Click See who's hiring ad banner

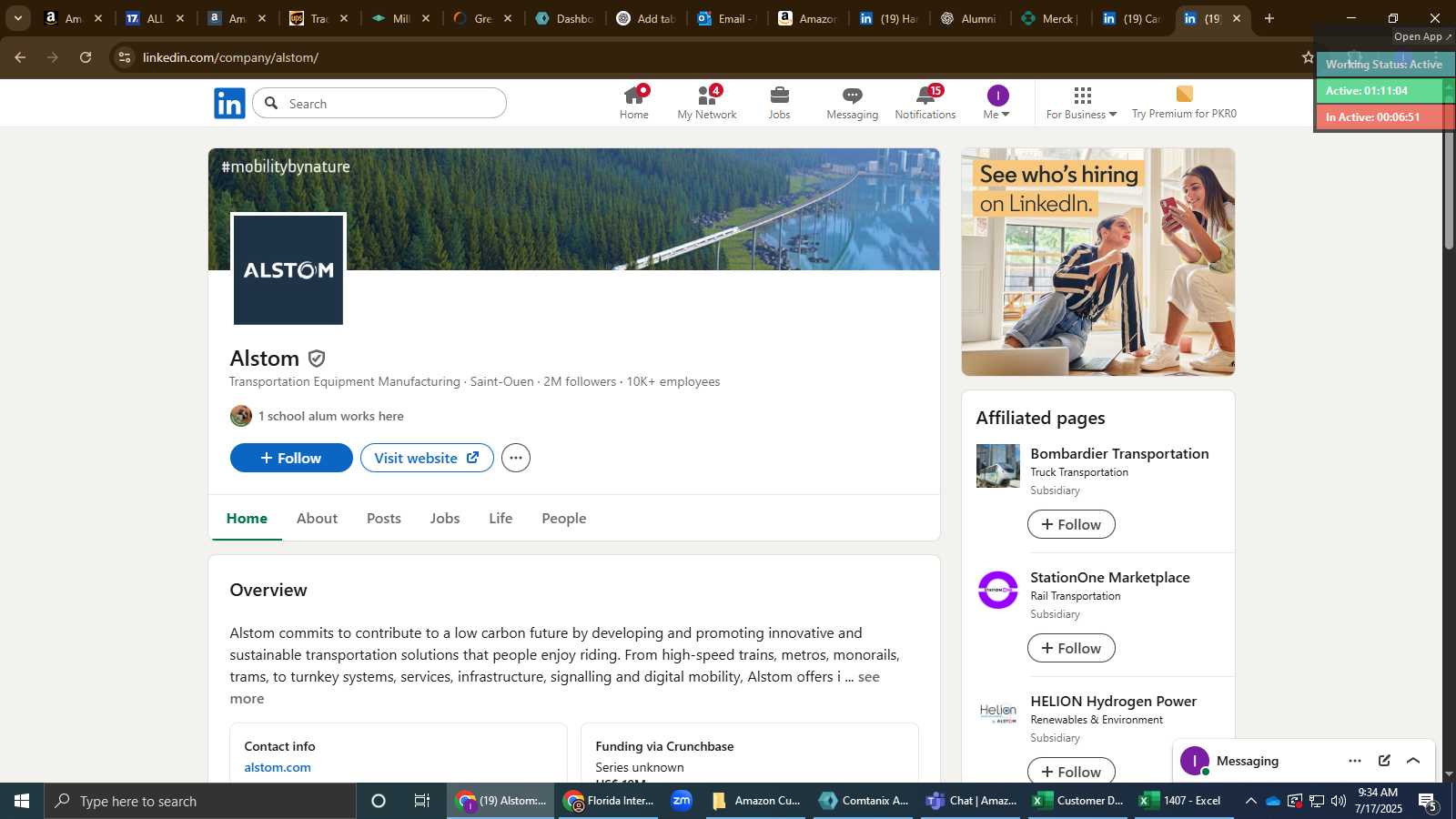tap(1098, 262)
